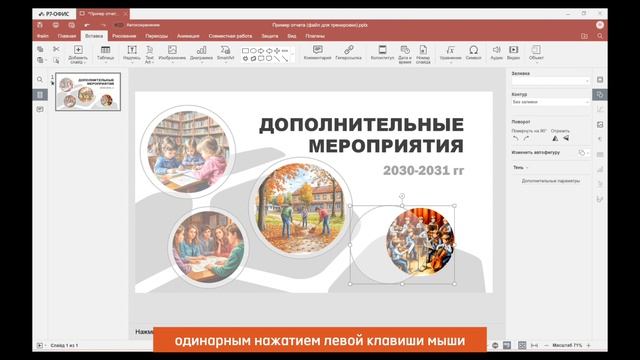Open Изменить автофигуру shape dropdown
This screenshot has height=360, width=640.
[584, 153]
